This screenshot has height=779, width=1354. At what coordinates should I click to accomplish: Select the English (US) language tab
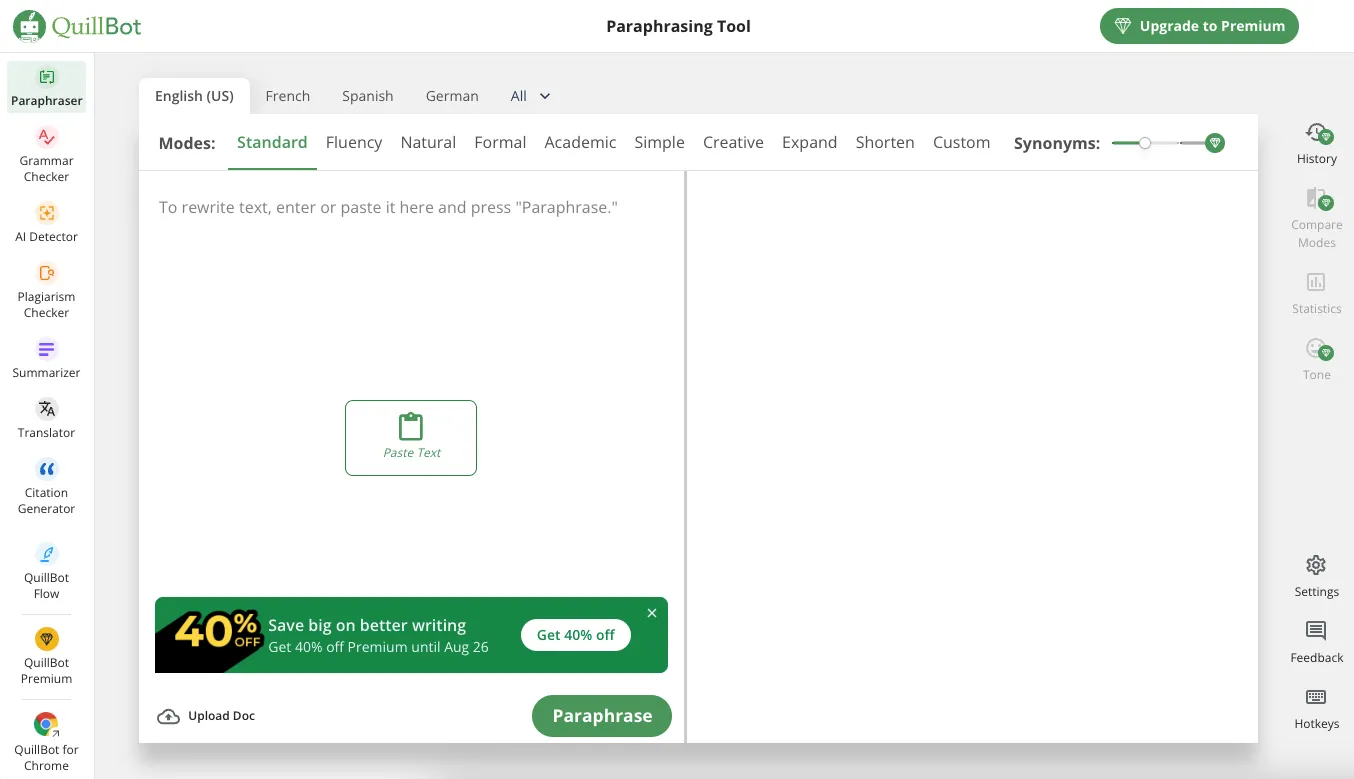pyautogui.click(x=194, y=96)
